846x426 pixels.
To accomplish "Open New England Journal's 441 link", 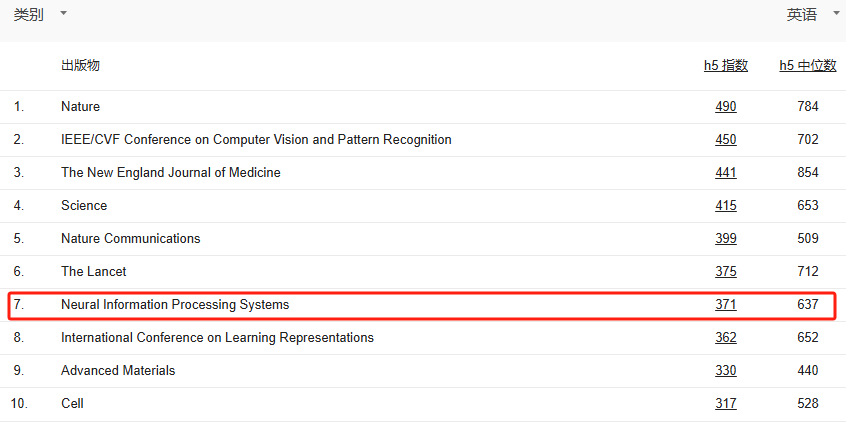I will pyautogui.click(x=725, y=173).
